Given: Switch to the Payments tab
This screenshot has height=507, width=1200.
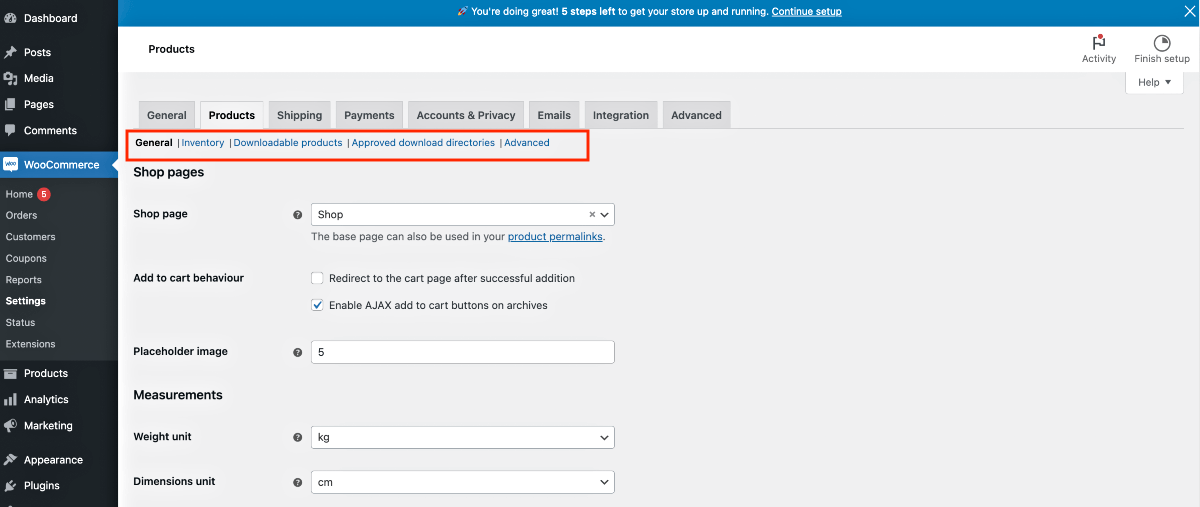Looking at the screenshot, I should [369, 115].
